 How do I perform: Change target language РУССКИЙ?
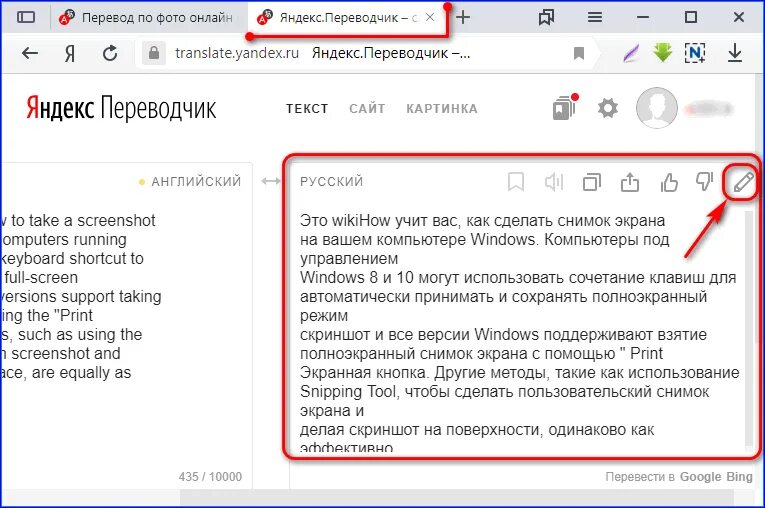tap(332, 182)
